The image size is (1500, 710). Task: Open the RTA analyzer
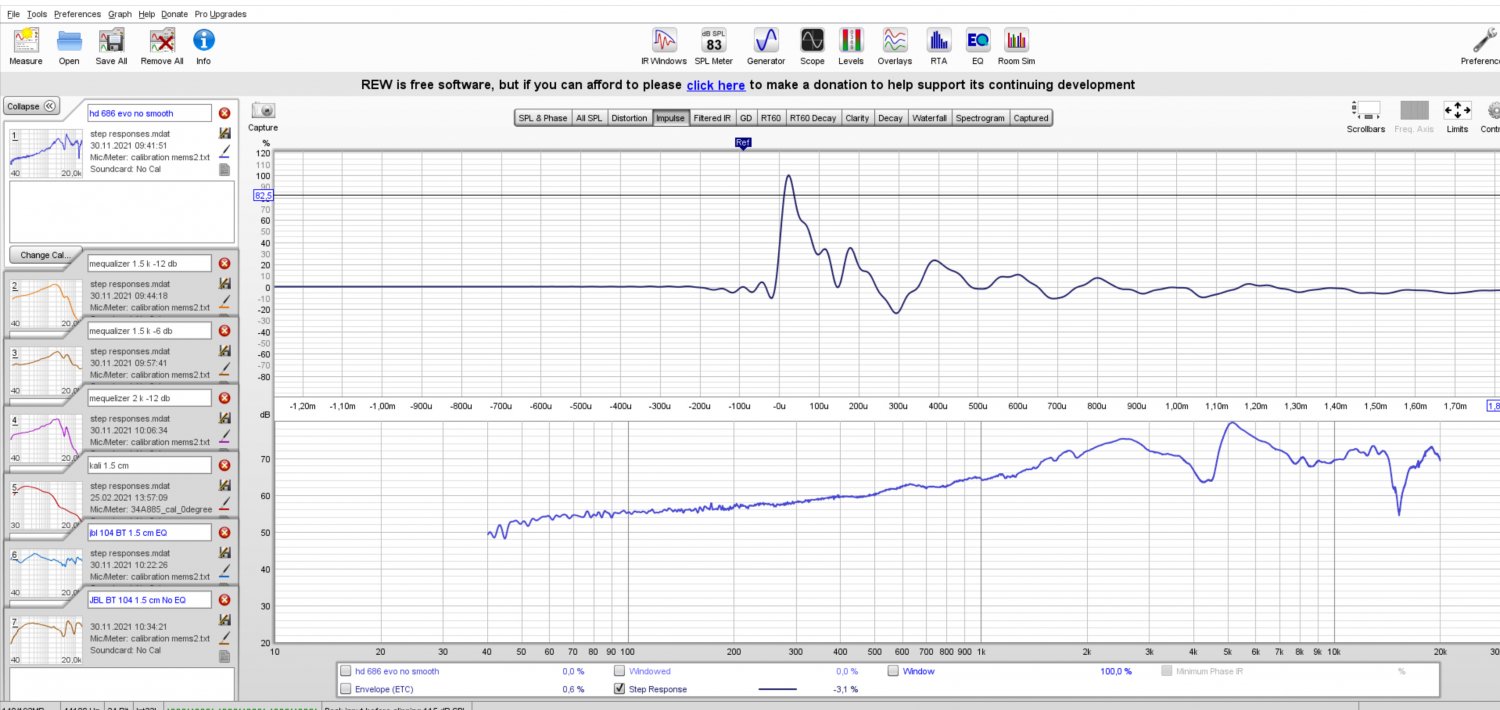pos(938,46)
